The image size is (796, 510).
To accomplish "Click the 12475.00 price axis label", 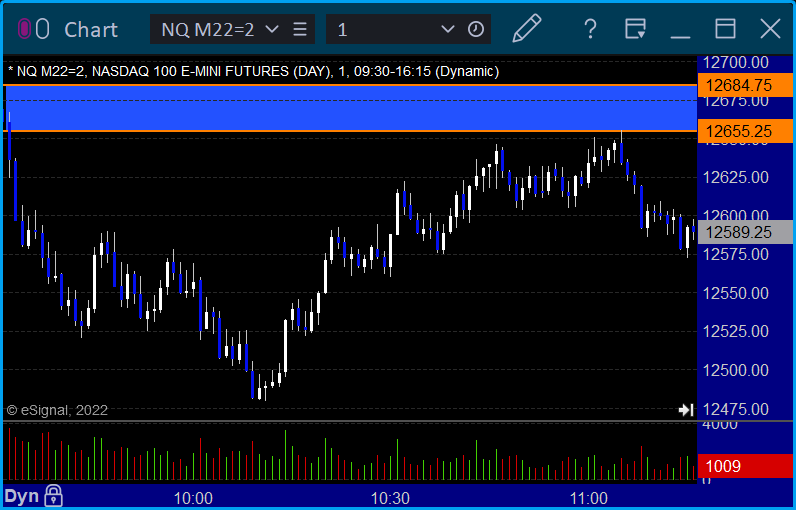I will point(735,409).
